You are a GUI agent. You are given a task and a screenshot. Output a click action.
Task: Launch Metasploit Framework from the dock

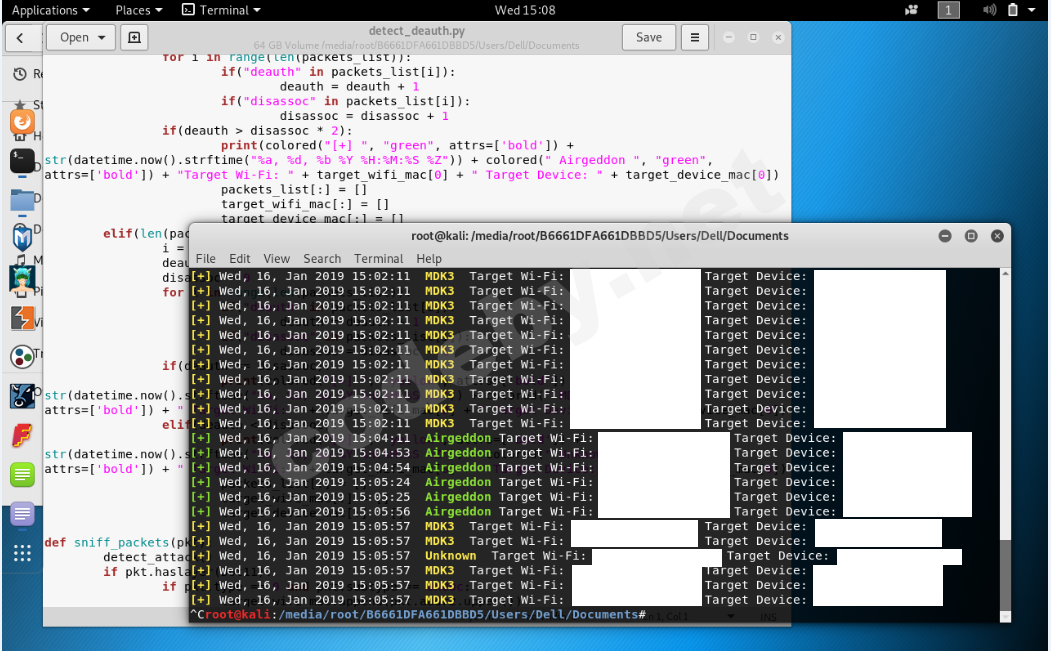tap(22, 238)
